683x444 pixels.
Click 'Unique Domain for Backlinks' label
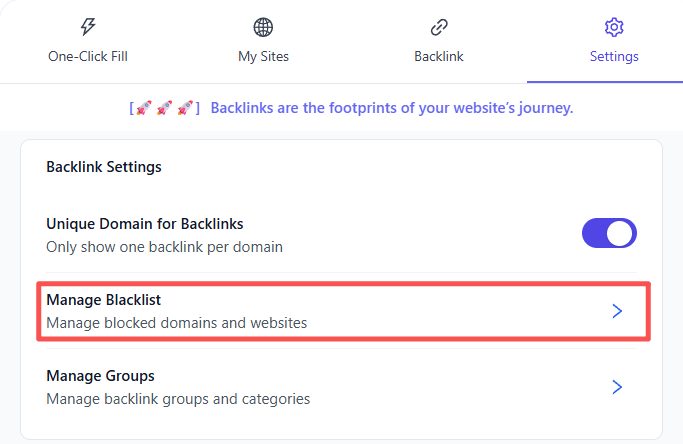pos(145,224)
